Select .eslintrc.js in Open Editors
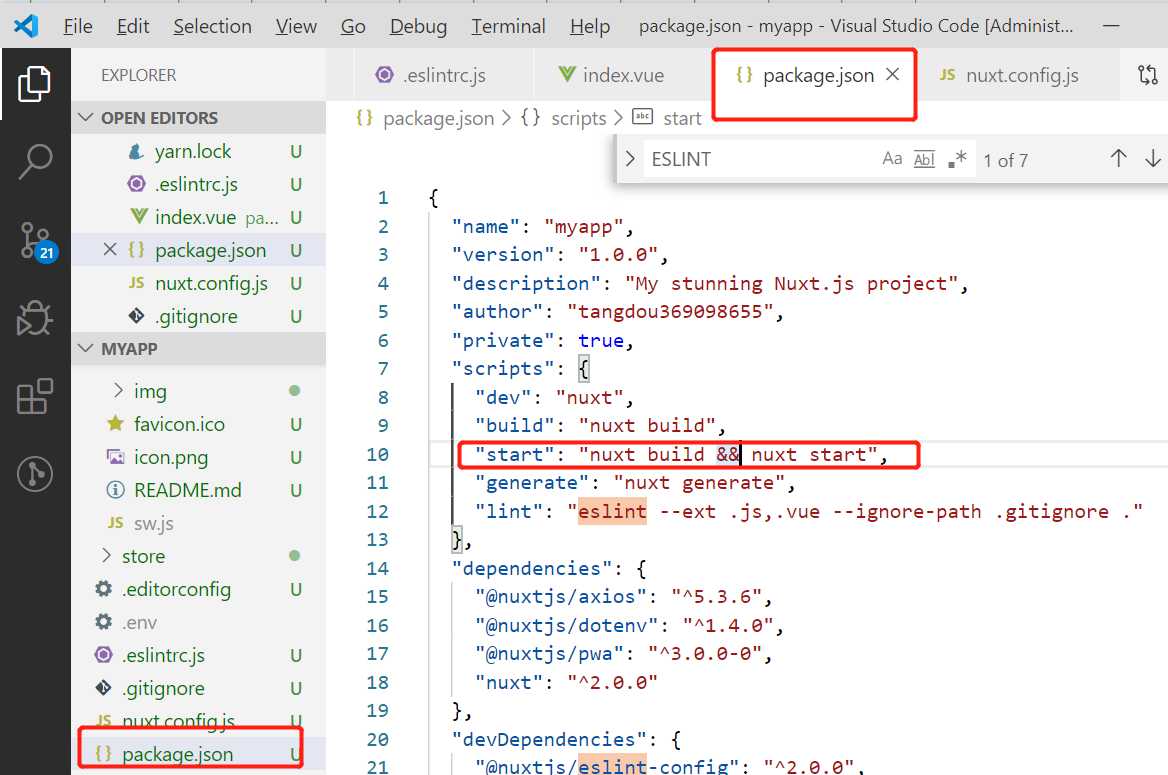Image resolution: width=1168 pixels, height=775 pixels. pyautogui.click(x=197, y=184)
